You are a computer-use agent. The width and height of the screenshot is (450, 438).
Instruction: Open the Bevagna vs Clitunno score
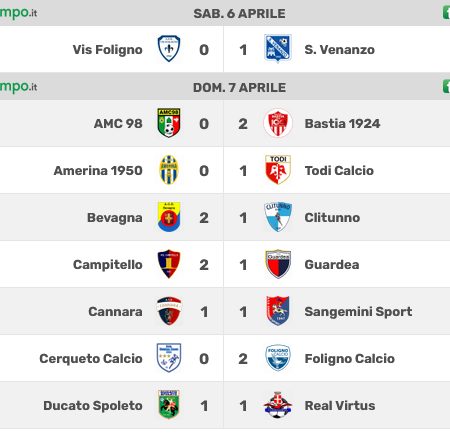(223, 218)
